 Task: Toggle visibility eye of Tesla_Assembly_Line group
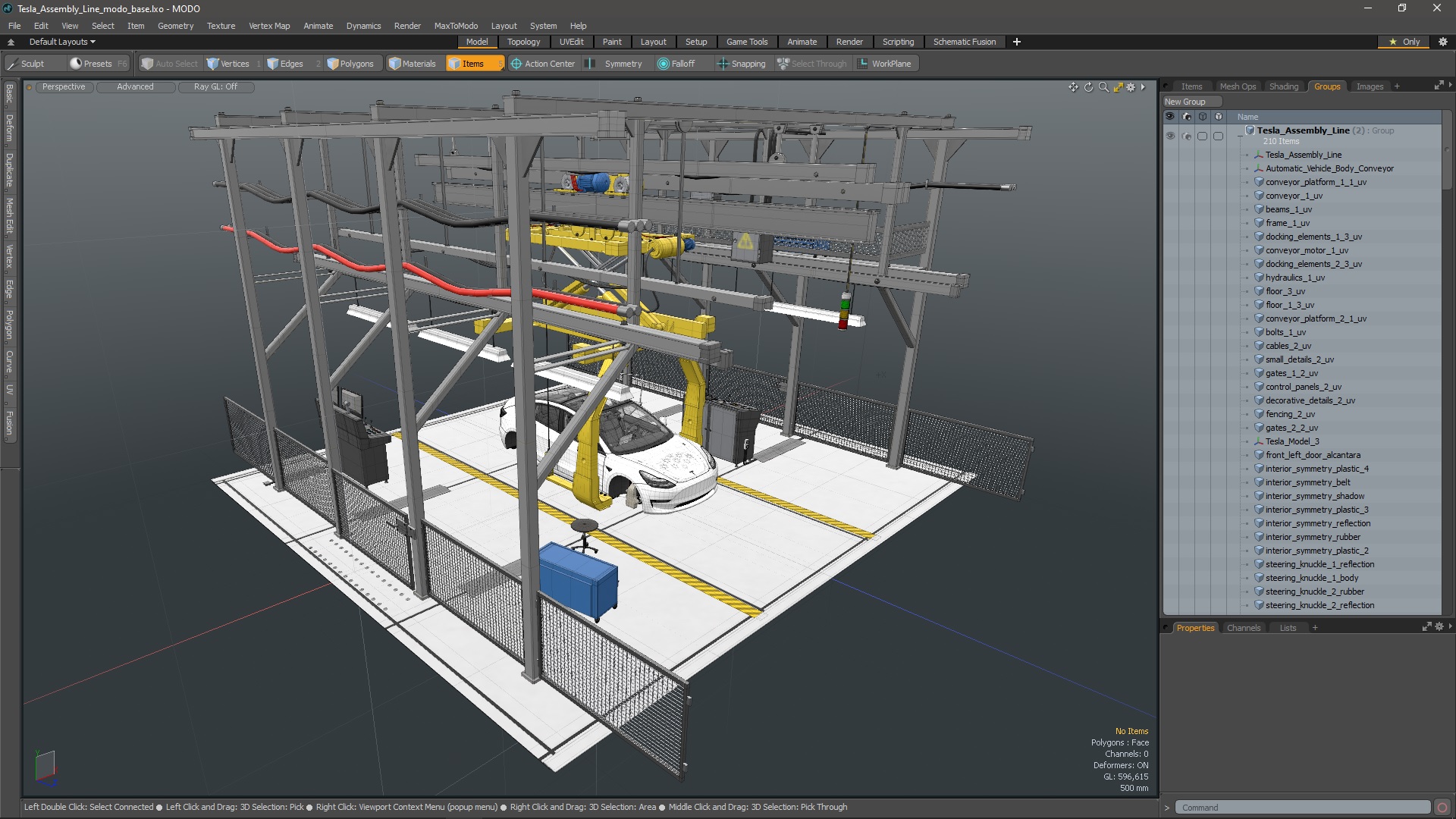point(1170,136)
